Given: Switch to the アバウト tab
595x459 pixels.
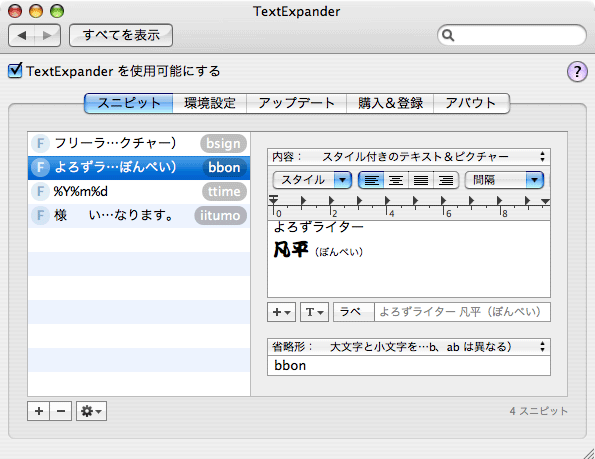Looking at the screenshot, I should (x=471, y=103).
